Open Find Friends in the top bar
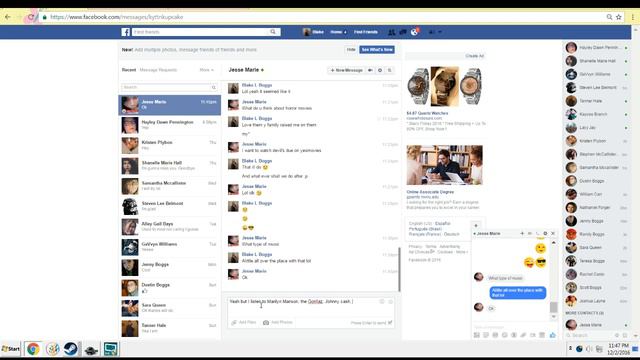640x360 pixels. pyautogui.click(x=366, y=32)
